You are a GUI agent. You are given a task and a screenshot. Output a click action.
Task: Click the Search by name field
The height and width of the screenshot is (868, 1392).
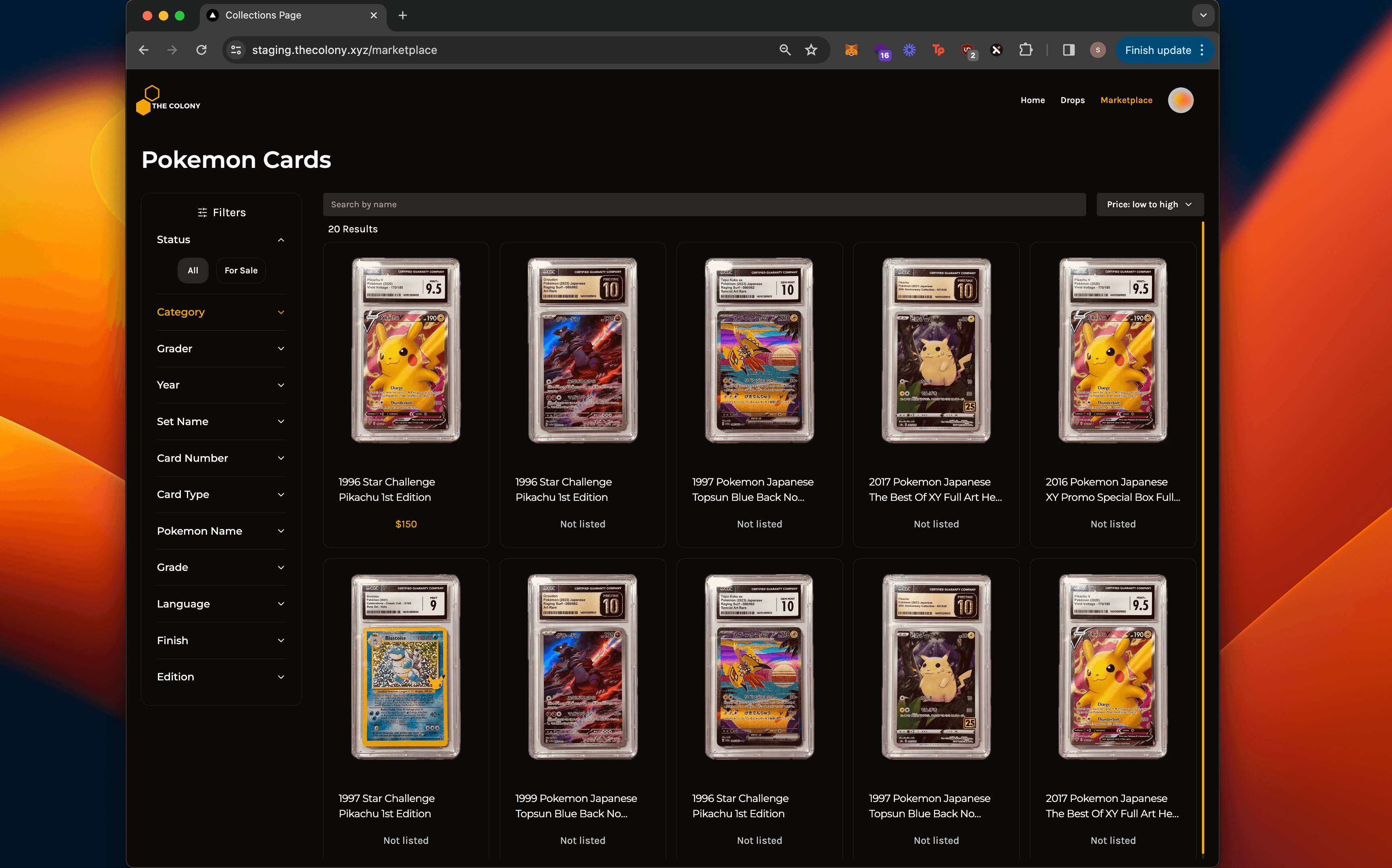click(x=704, y=205)
